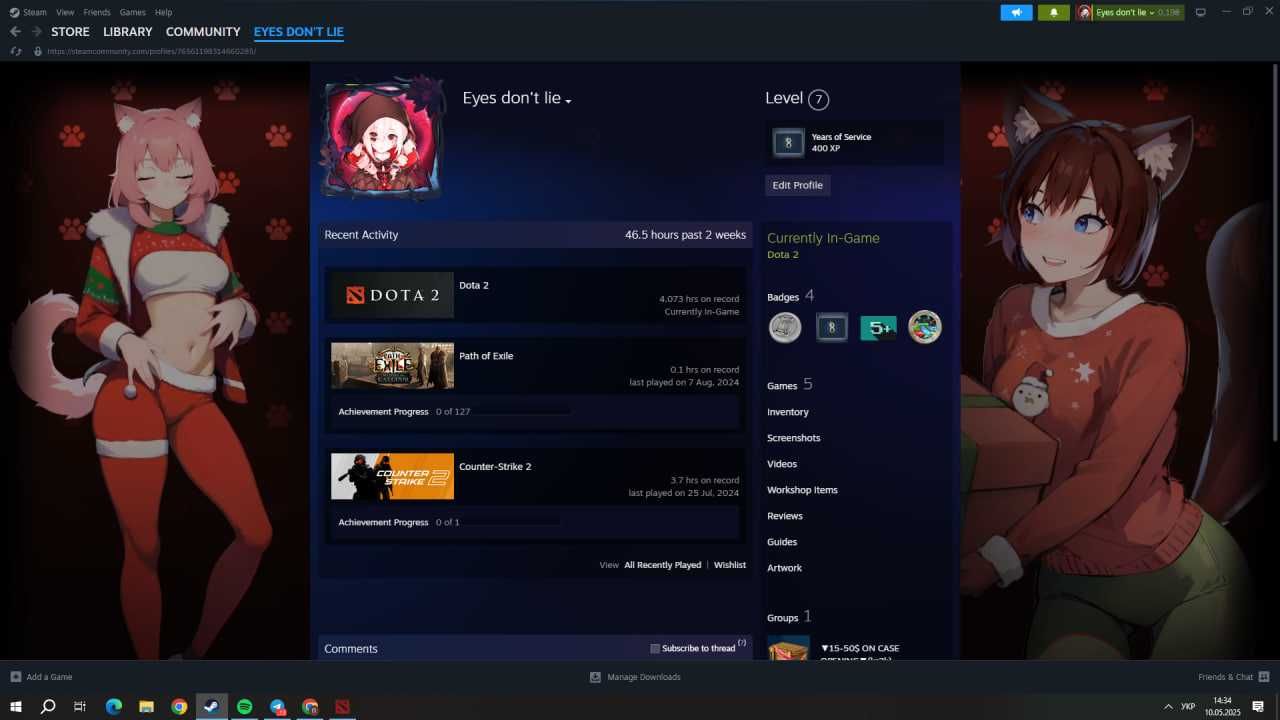Open the colorful round community badge
The image size is (1280, 720).
pyautogui.click(x=925, y=327)
